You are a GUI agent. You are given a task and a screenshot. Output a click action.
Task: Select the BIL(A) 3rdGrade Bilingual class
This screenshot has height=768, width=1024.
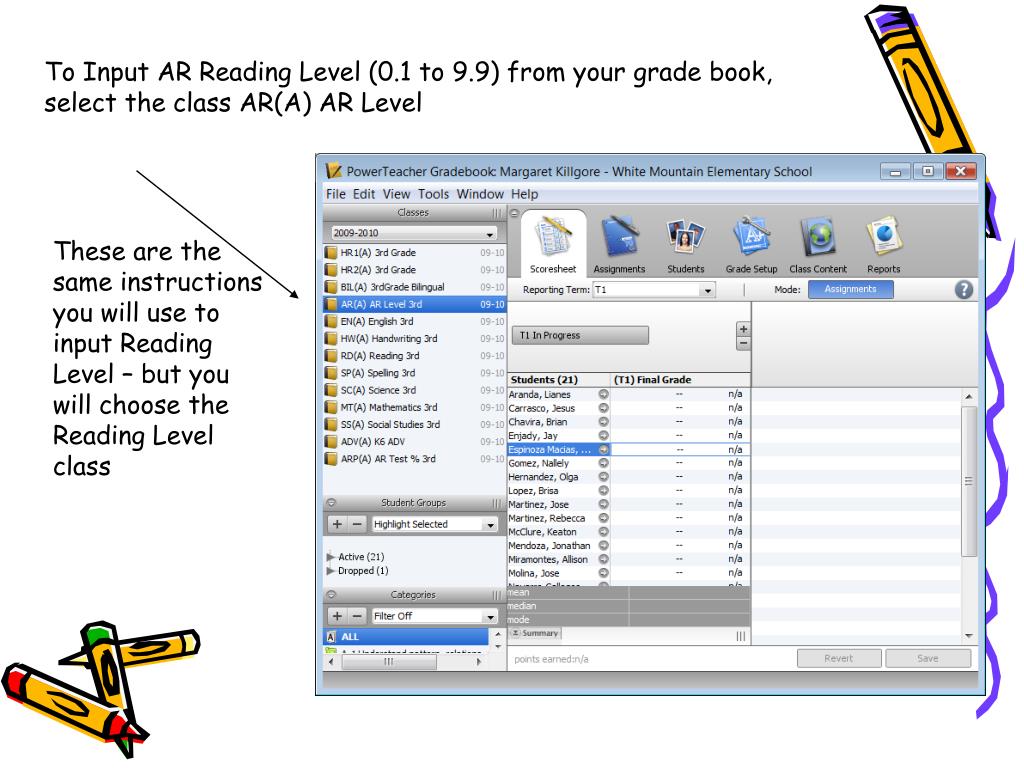coord(415,287)
